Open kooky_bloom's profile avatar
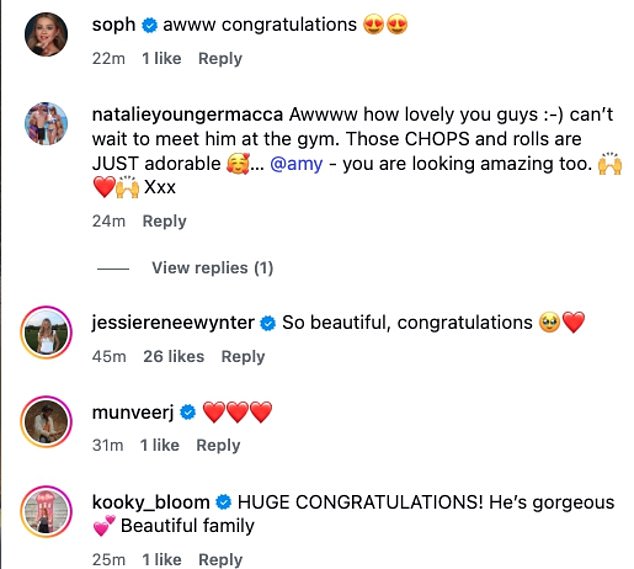The width and height of the screenshot is (634, 569). pyautogui.click(x=45, y=513)
